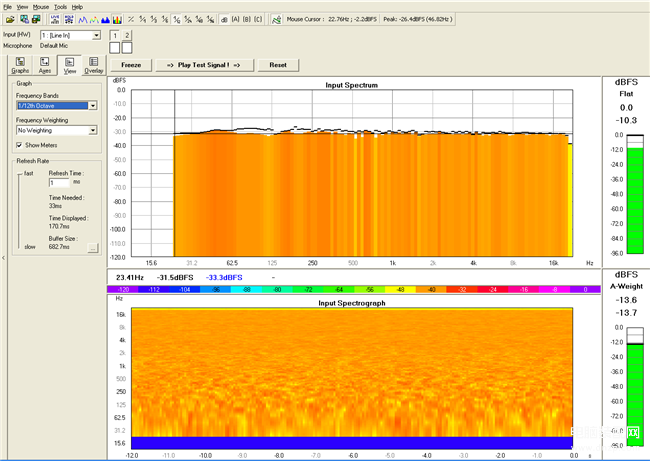Image resolution: width=650 pixels, height=461 pixels.
Task: Click the open file folder icon
Action: coord(10,19)
